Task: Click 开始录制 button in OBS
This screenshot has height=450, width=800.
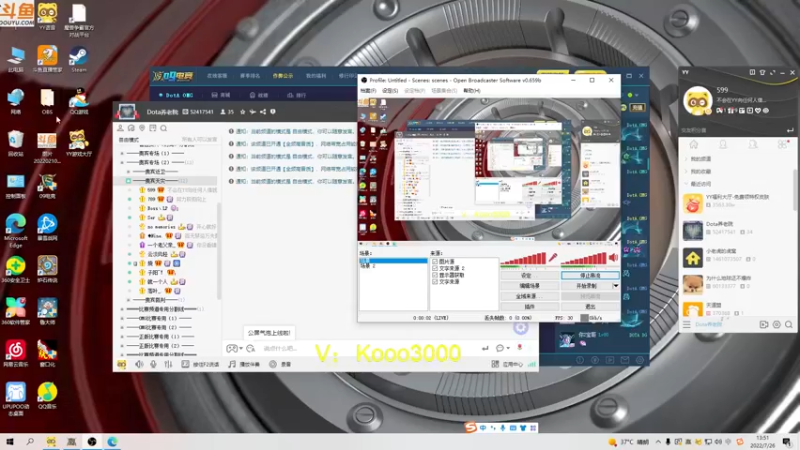Action: click(x=586, y=286)
